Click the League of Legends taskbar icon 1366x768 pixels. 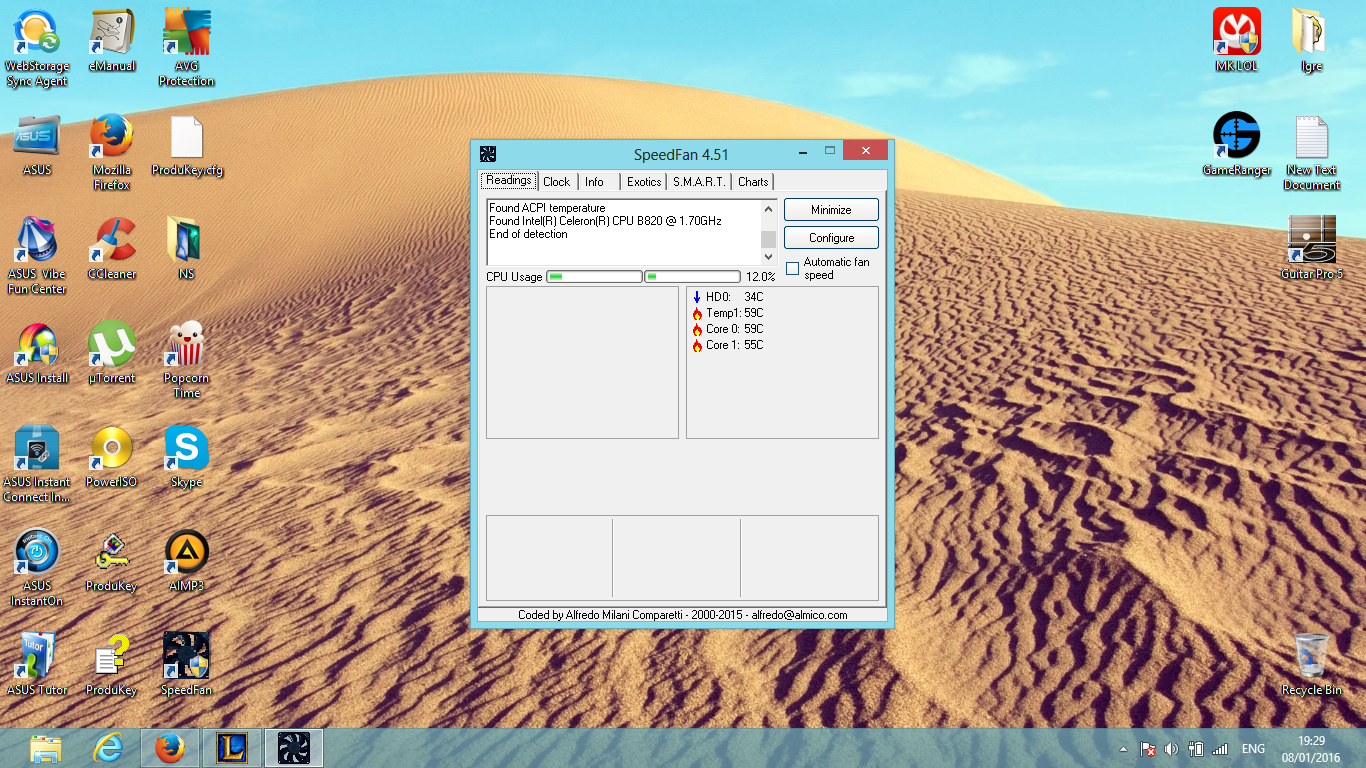pos(231,748)
